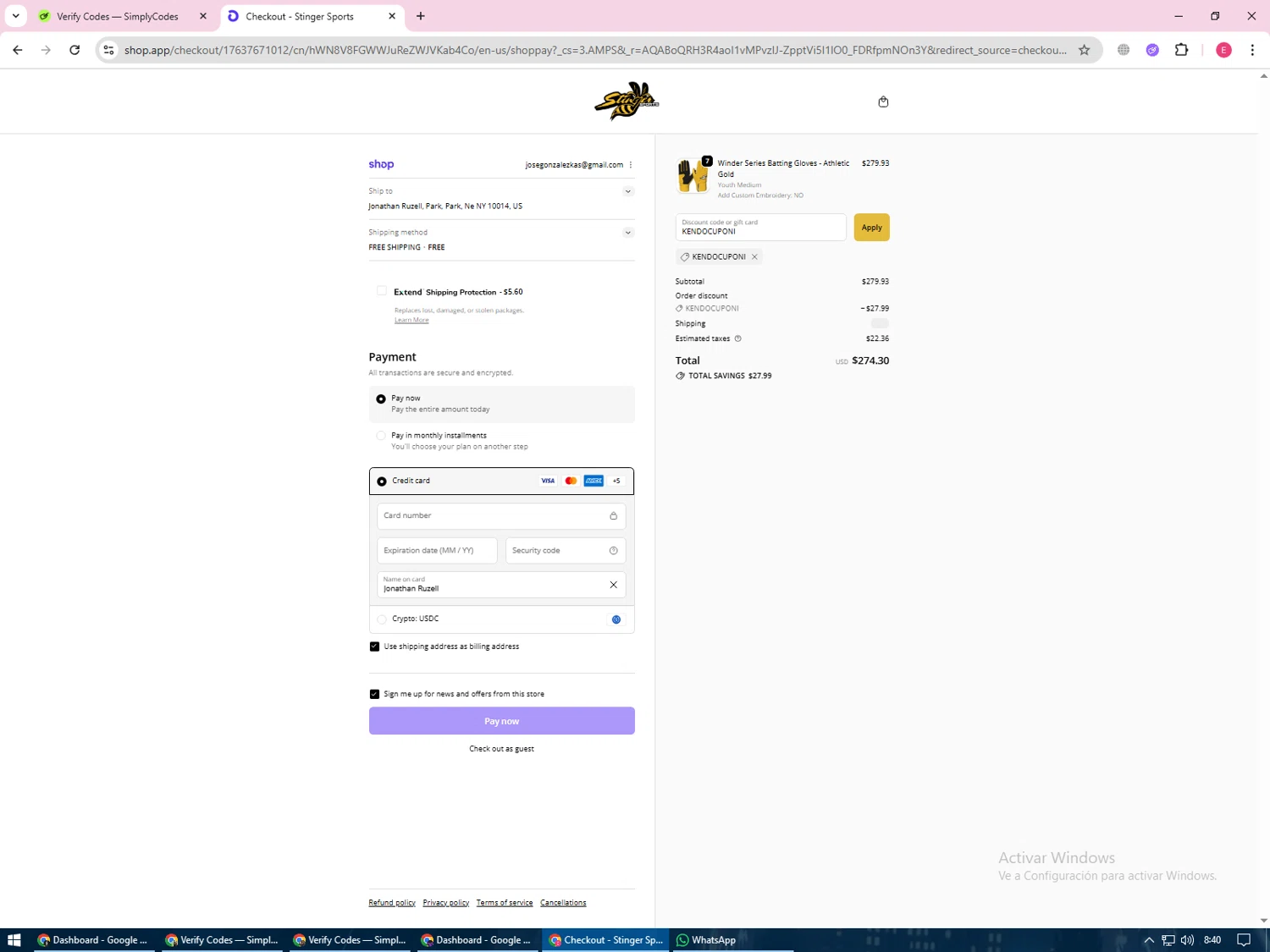Select Crypto: USDC payment method

pyautogui.click(x=382, y=619)
